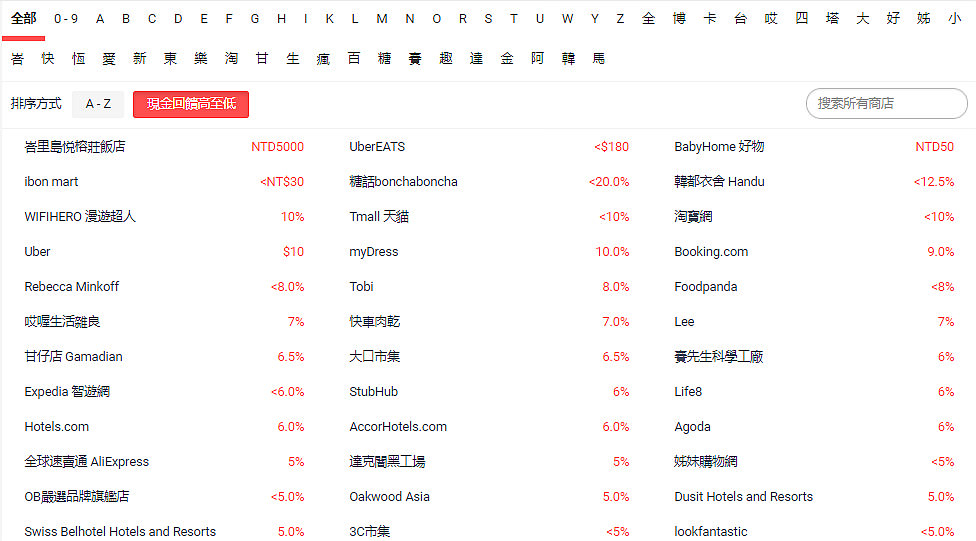Screen dimensions: 976x541
Task: Open AccorHotels.com store
Action: click(x=398, y=426)
